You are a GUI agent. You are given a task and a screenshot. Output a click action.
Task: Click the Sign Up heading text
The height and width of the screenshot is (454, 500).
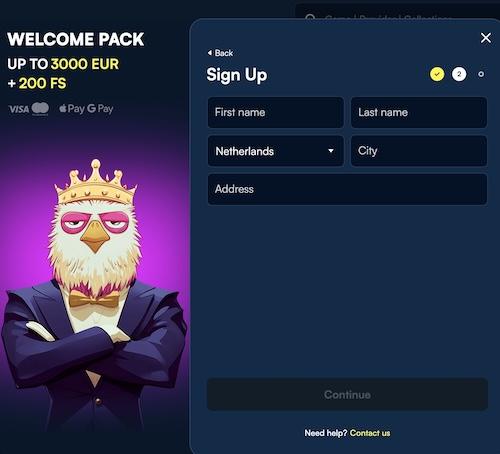pyautogui.click(x=237, y=75)
